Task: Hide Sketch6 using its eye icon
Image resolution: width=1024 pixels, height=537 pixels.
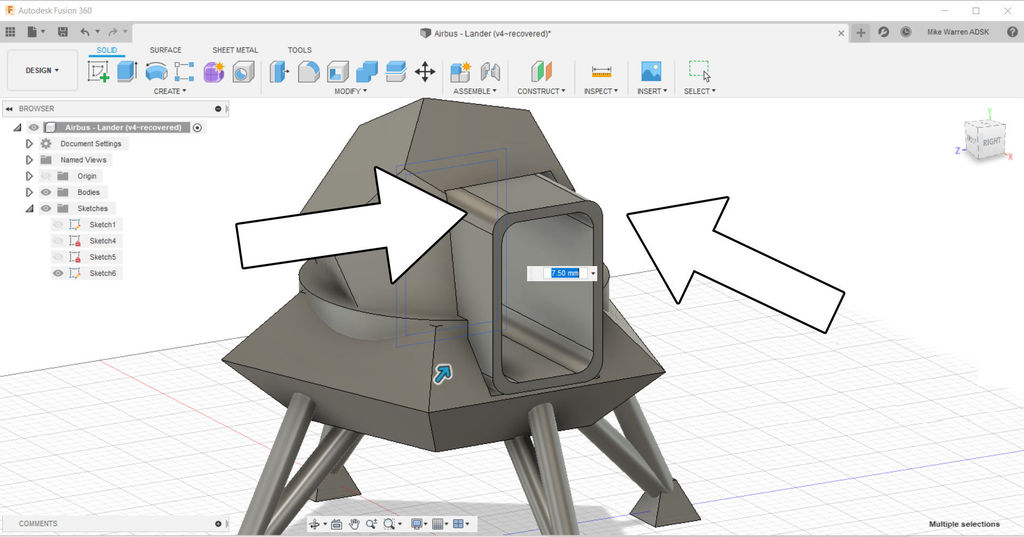Action: click(x=58, y=273)
